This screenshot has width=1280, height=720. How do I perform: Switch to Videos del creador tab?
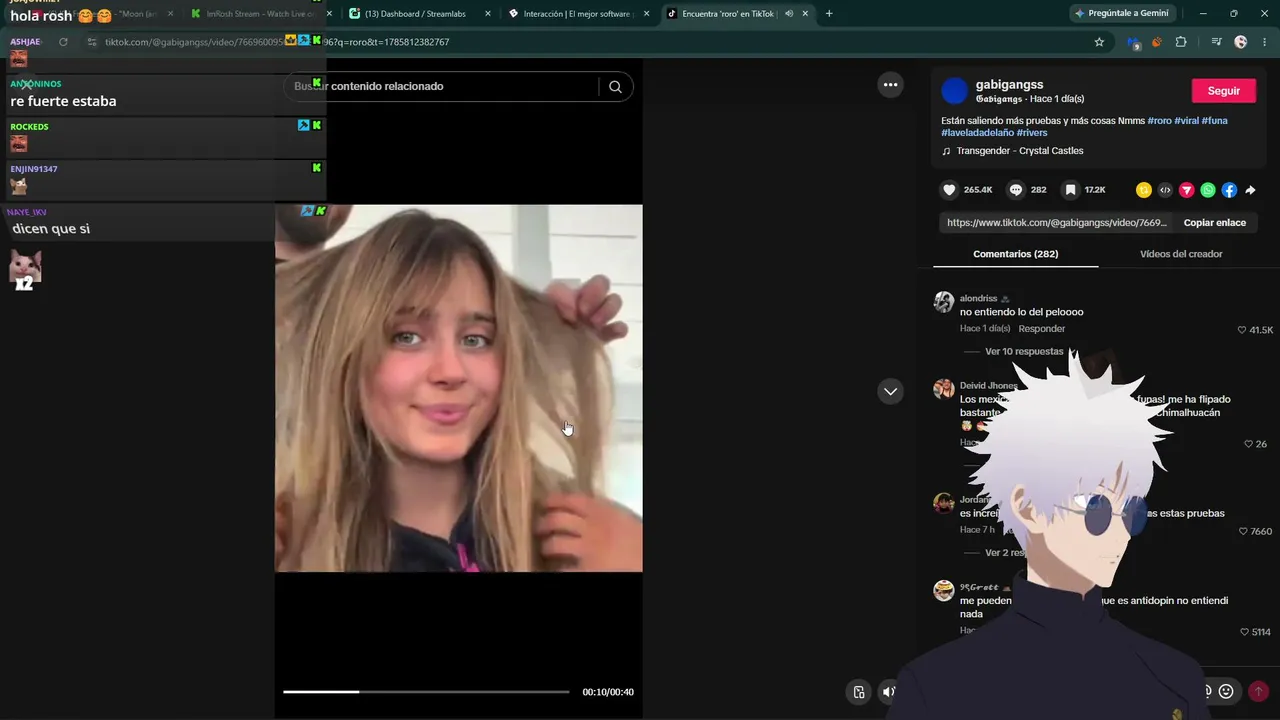coord(1181,254)
